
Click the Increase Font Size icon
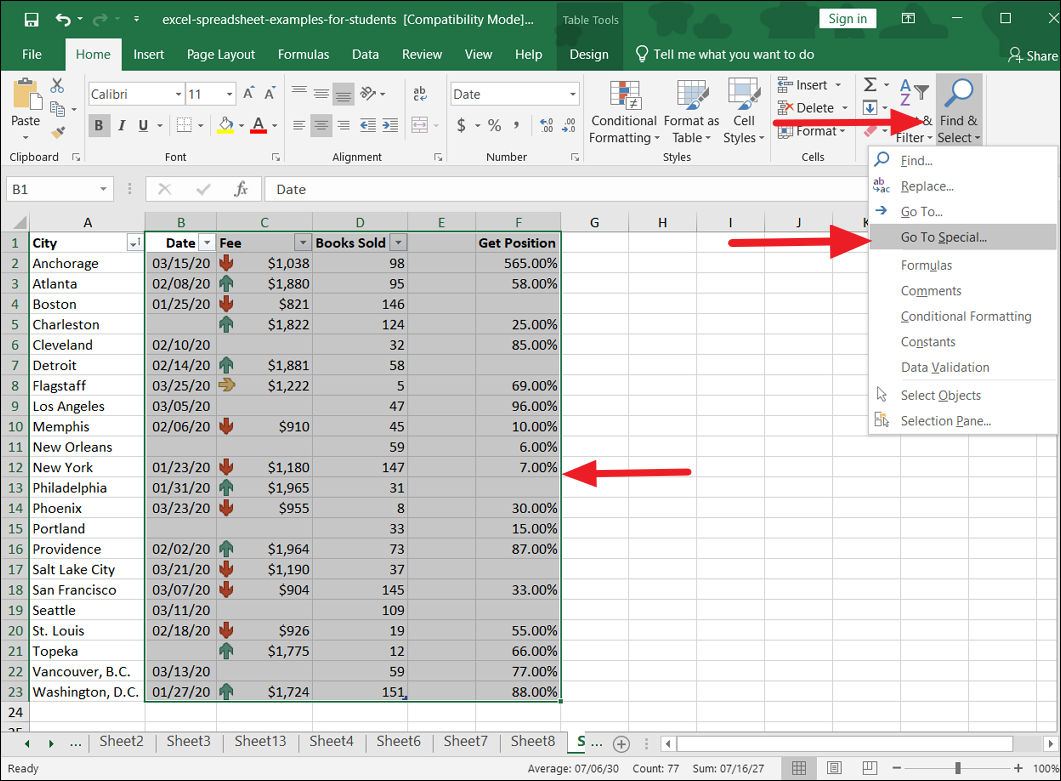tap(248, 92)
